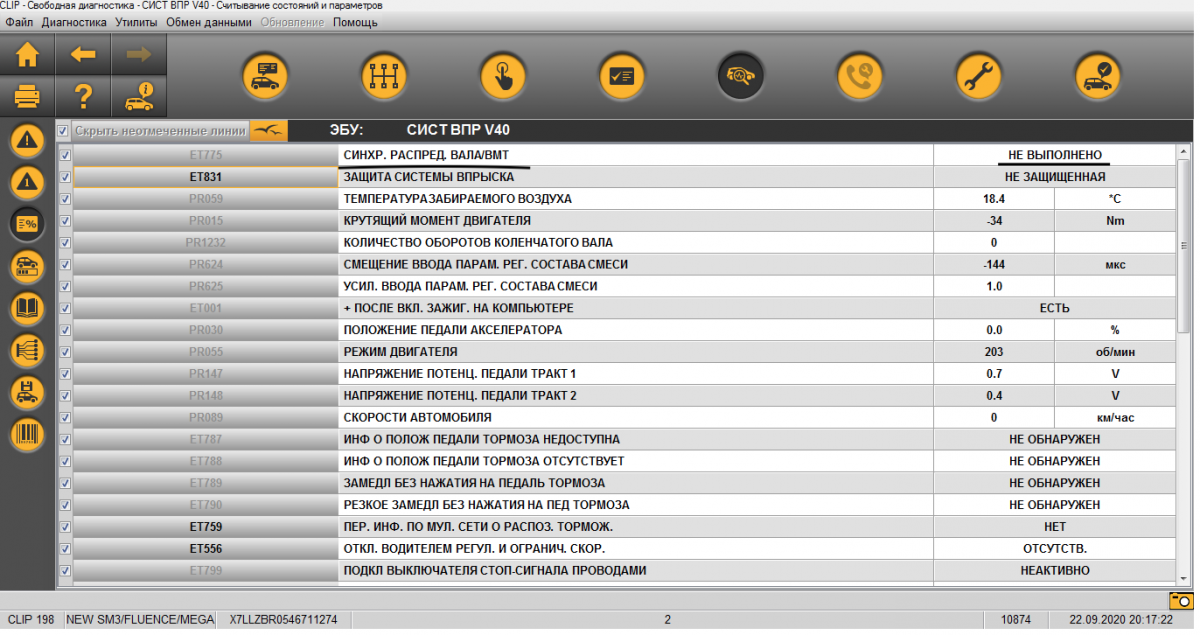Open the checklist screen icon
Screen dimensions: 1200x635
pos(622,75)
